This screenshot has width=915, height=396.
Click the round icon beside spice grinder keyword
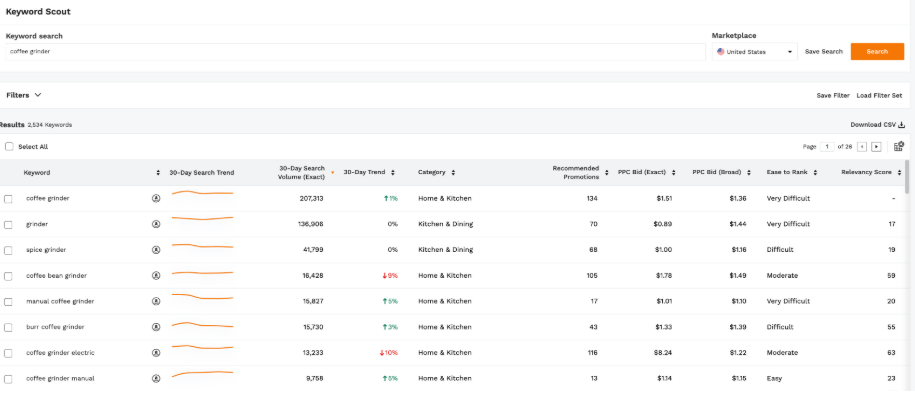(x=156, y=250)
